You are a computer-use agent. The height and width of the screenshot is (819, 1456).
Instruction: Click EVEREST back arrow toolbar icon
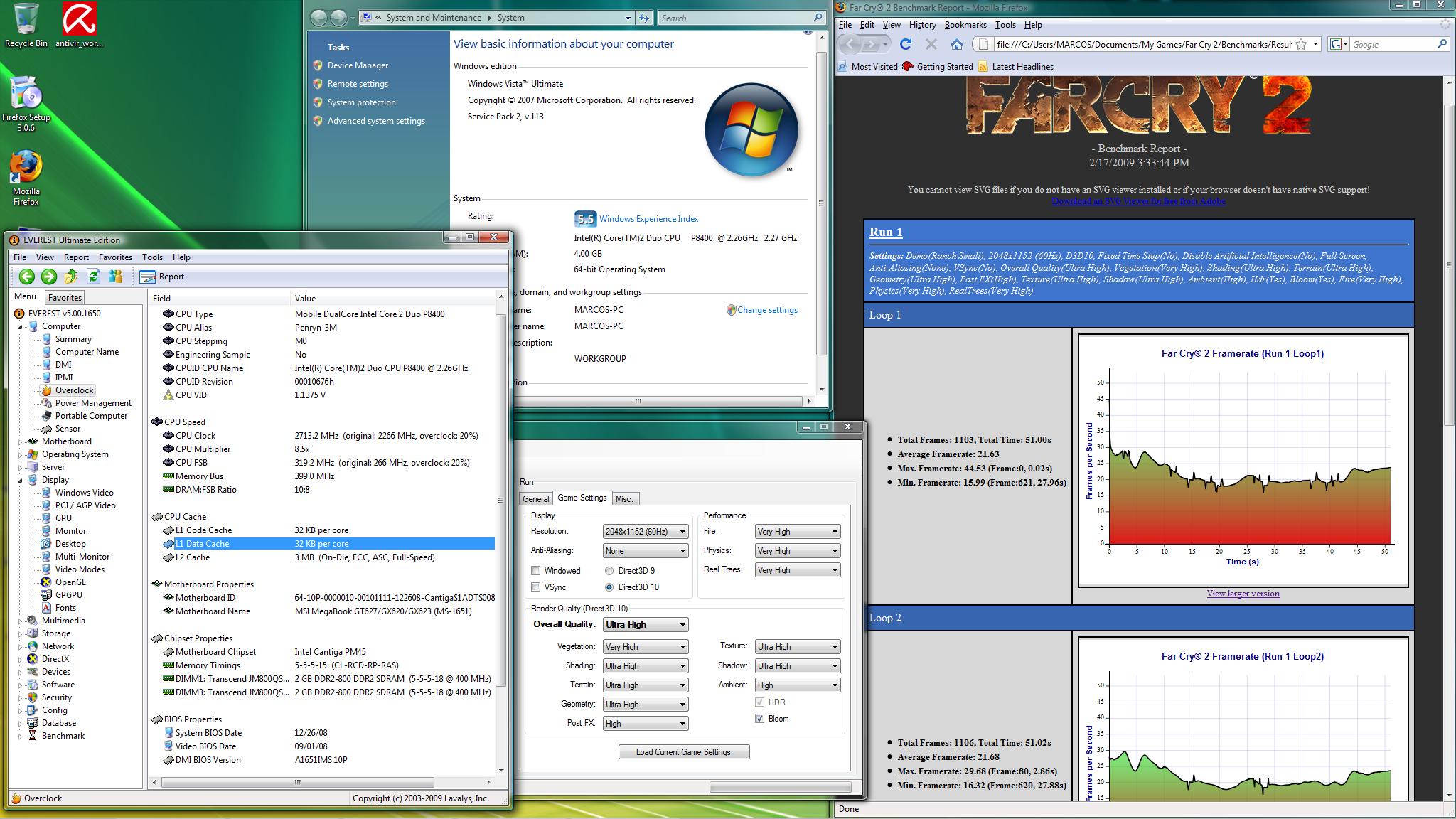[x=27, y=277]
